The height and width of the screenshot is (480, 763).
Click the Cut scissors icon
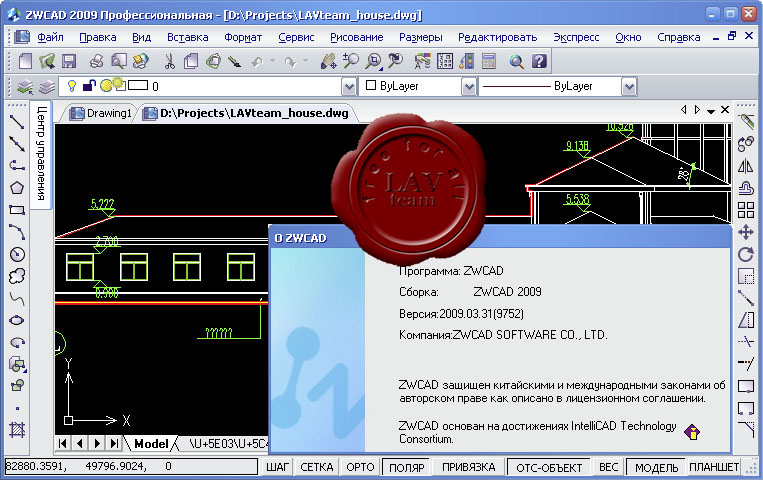[169, 61]
